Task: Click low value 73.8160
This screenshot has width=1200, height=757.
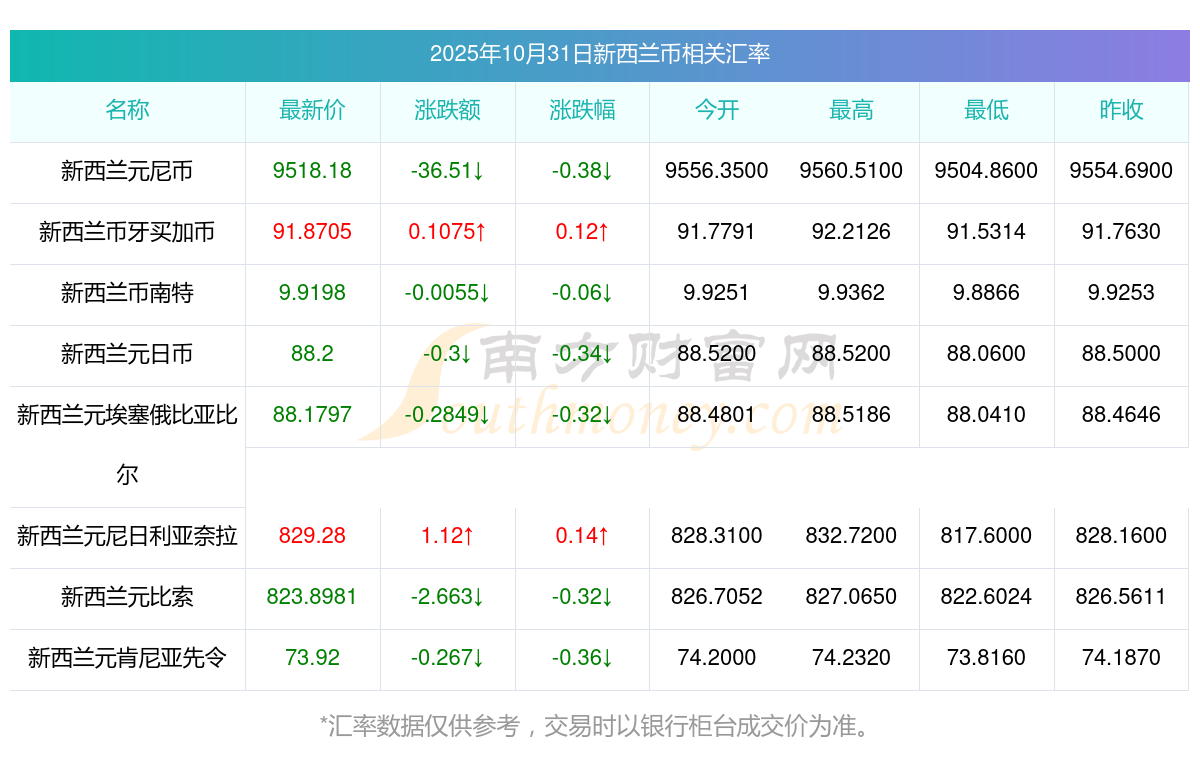Action: tap(986, 658)
